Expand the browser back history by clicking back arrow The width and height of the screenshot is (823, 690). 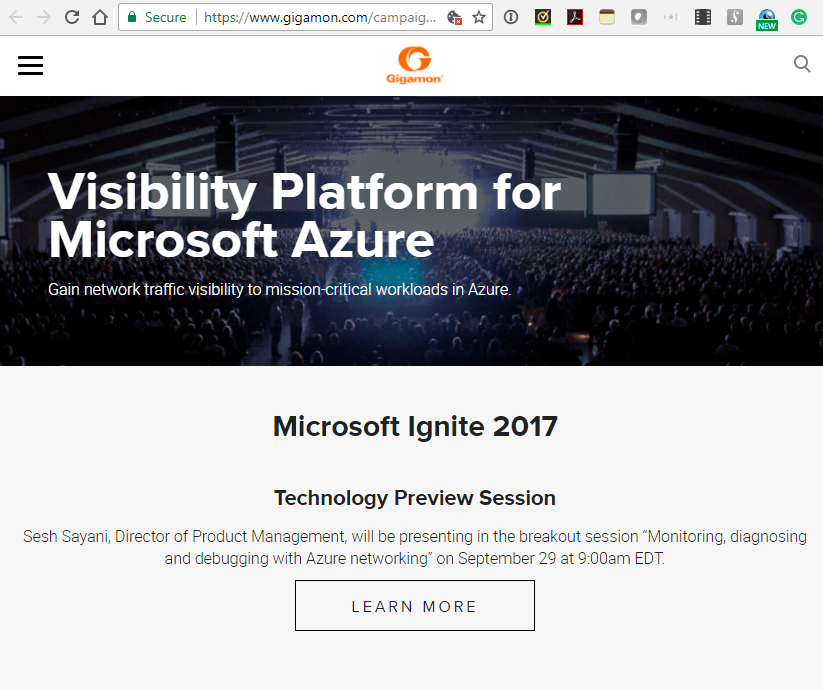click(15, 17)
